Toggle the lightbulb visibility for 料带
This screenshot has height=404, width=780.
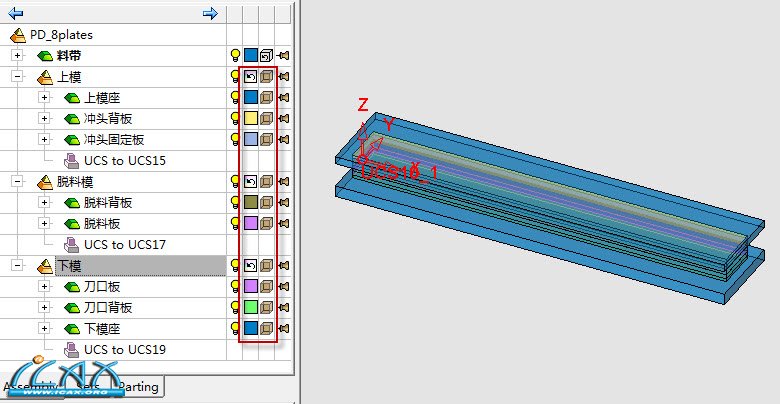235,55
